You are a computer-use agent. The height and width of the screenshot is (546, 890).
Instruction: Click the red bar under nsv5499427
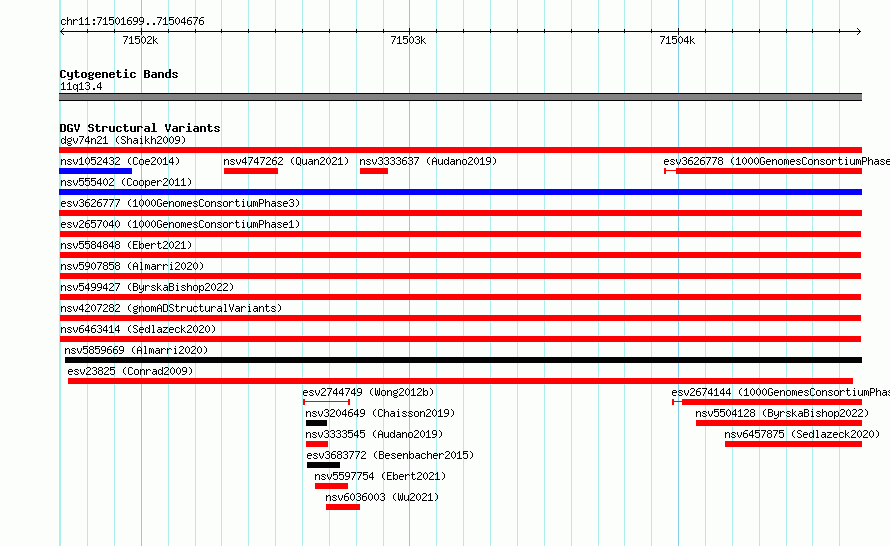point(460,297)
